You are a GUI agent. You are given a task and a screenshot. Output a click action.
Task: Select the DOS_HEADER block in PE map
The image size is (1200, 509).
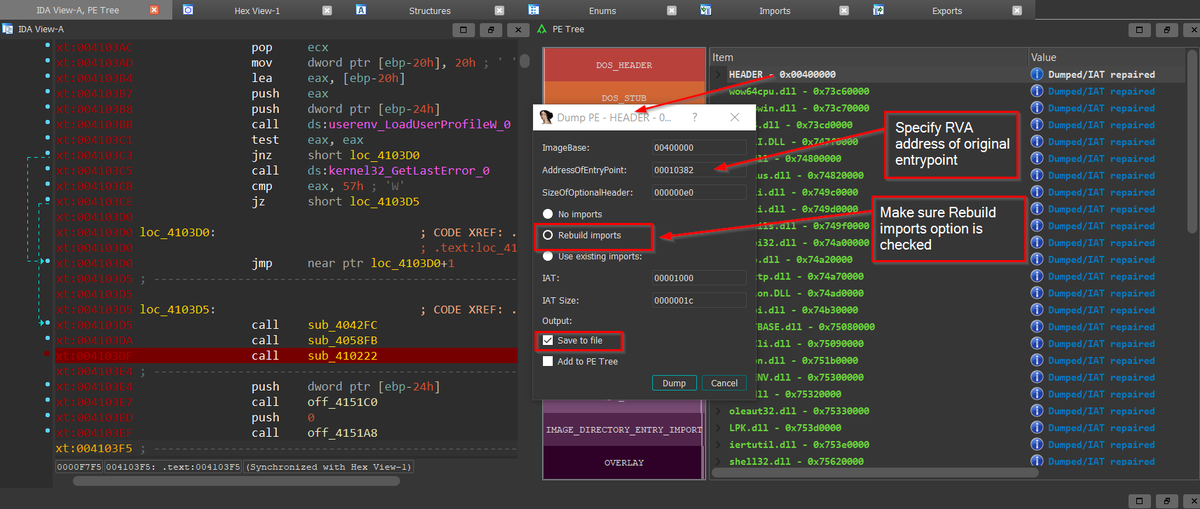click(x=624, y=65)
